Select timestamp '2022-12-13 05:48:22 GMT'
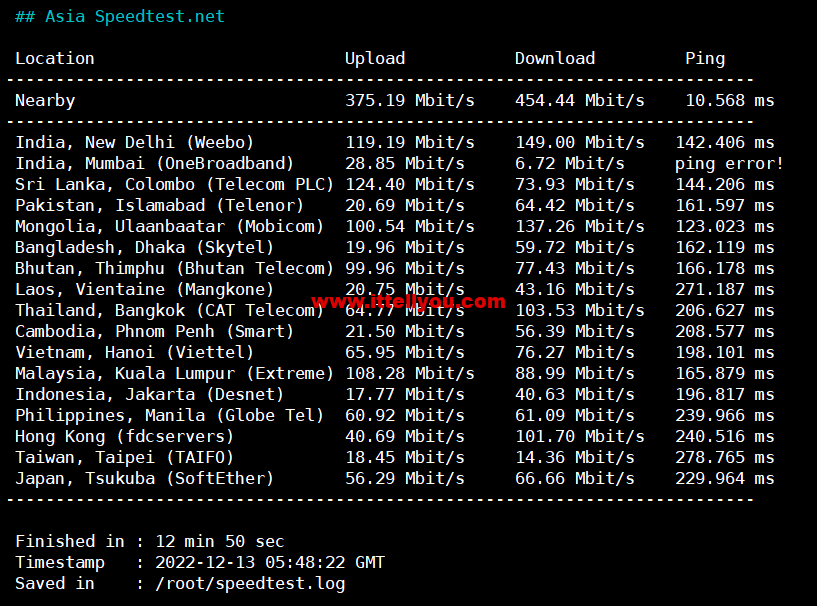This screenshot has width=817, height=606. point(270,562)
